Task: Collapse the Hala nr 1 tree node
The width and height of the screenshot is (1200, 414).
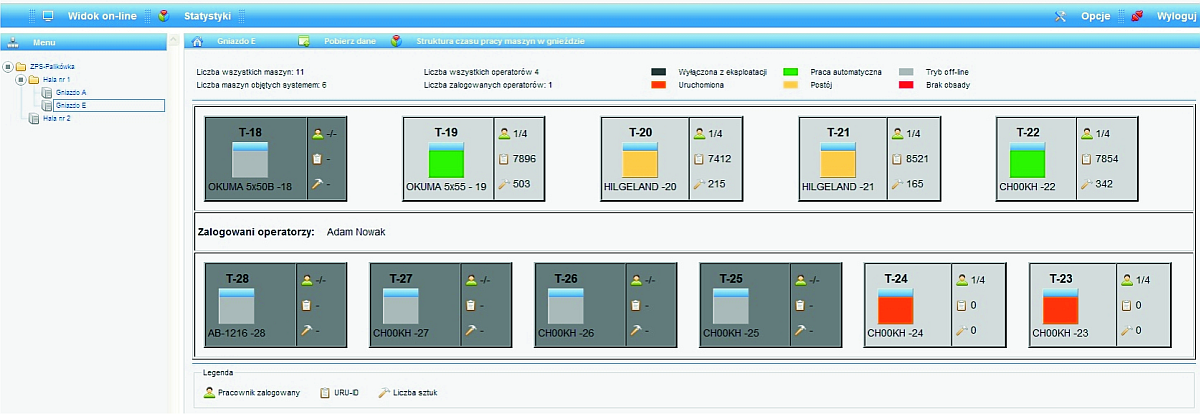Action: pyautogui.click(x=19, y=80)
